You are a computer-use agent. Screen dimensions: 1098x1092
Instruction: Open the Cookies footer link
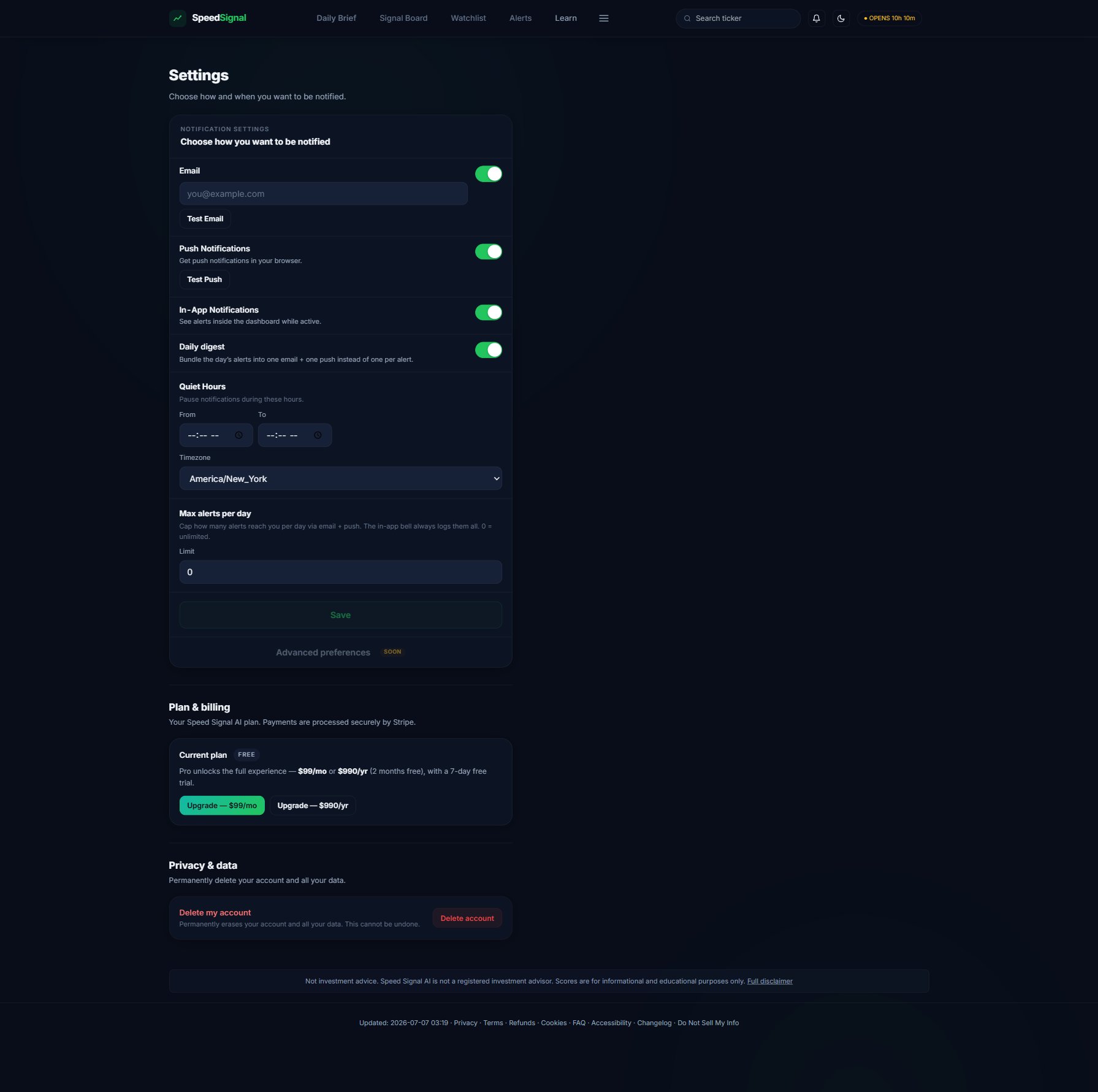tap(554, 1023)
